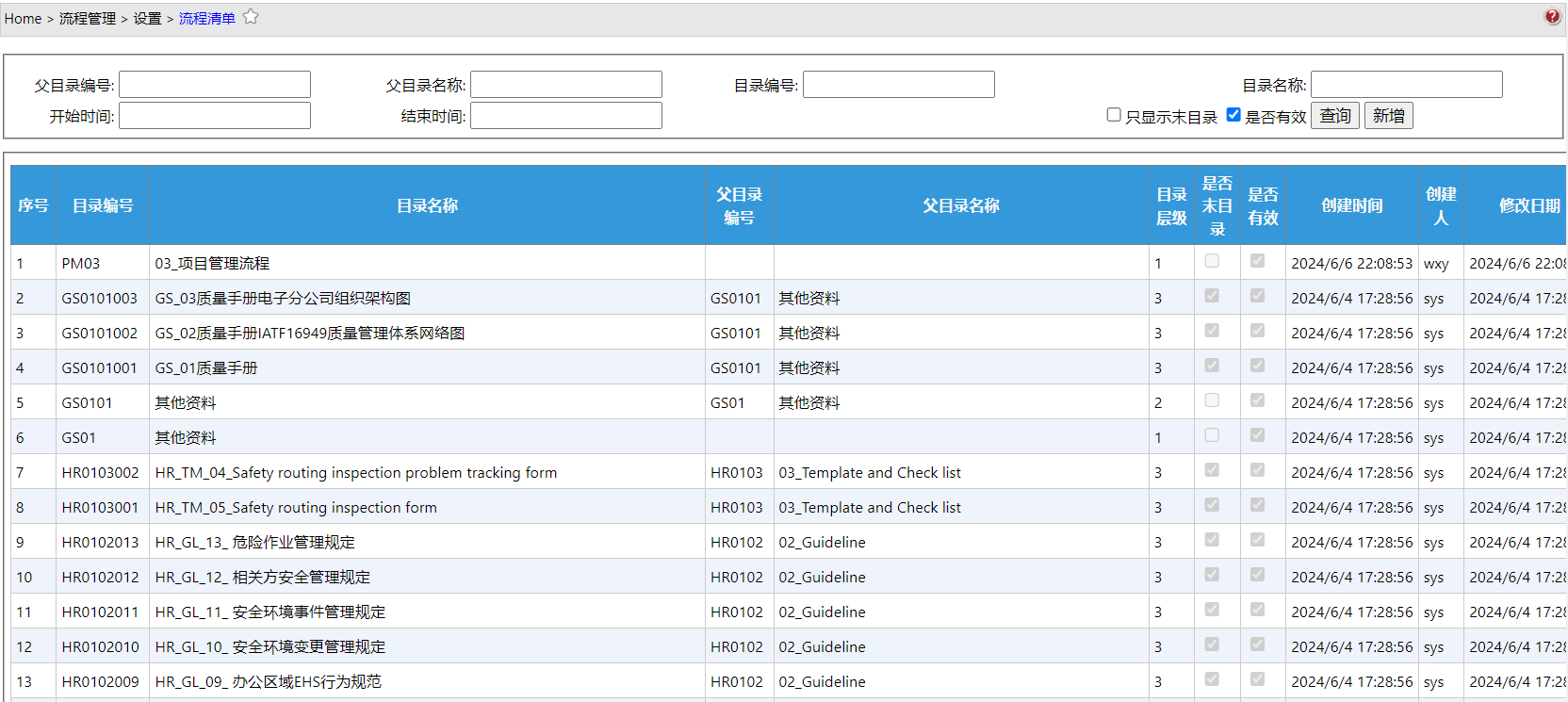The width and height of the screenshot is (1568, 702).
Task: Uncheck the 是否有效 filter checkbox
Action: click(1233, 115)
